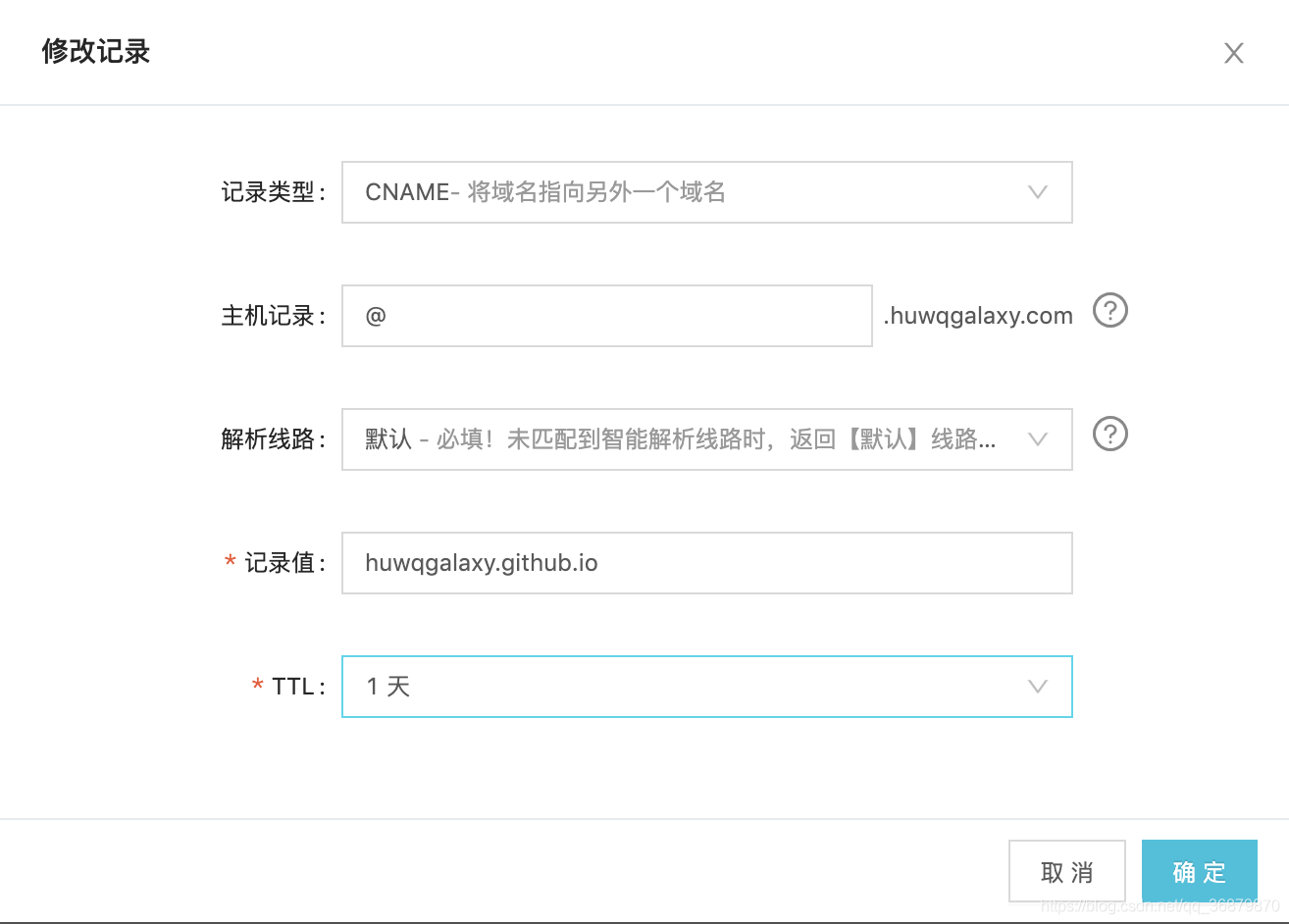Open the 解析线路 selector showing 默认
Viewport: 1289px width, 924px height.
(x=706, y=439)
